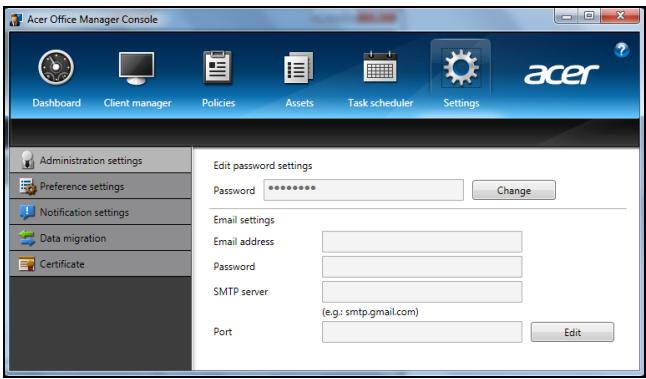Click the masked console Password field
The height and width of the screenshot is (379, 646).
coord(363,190)
